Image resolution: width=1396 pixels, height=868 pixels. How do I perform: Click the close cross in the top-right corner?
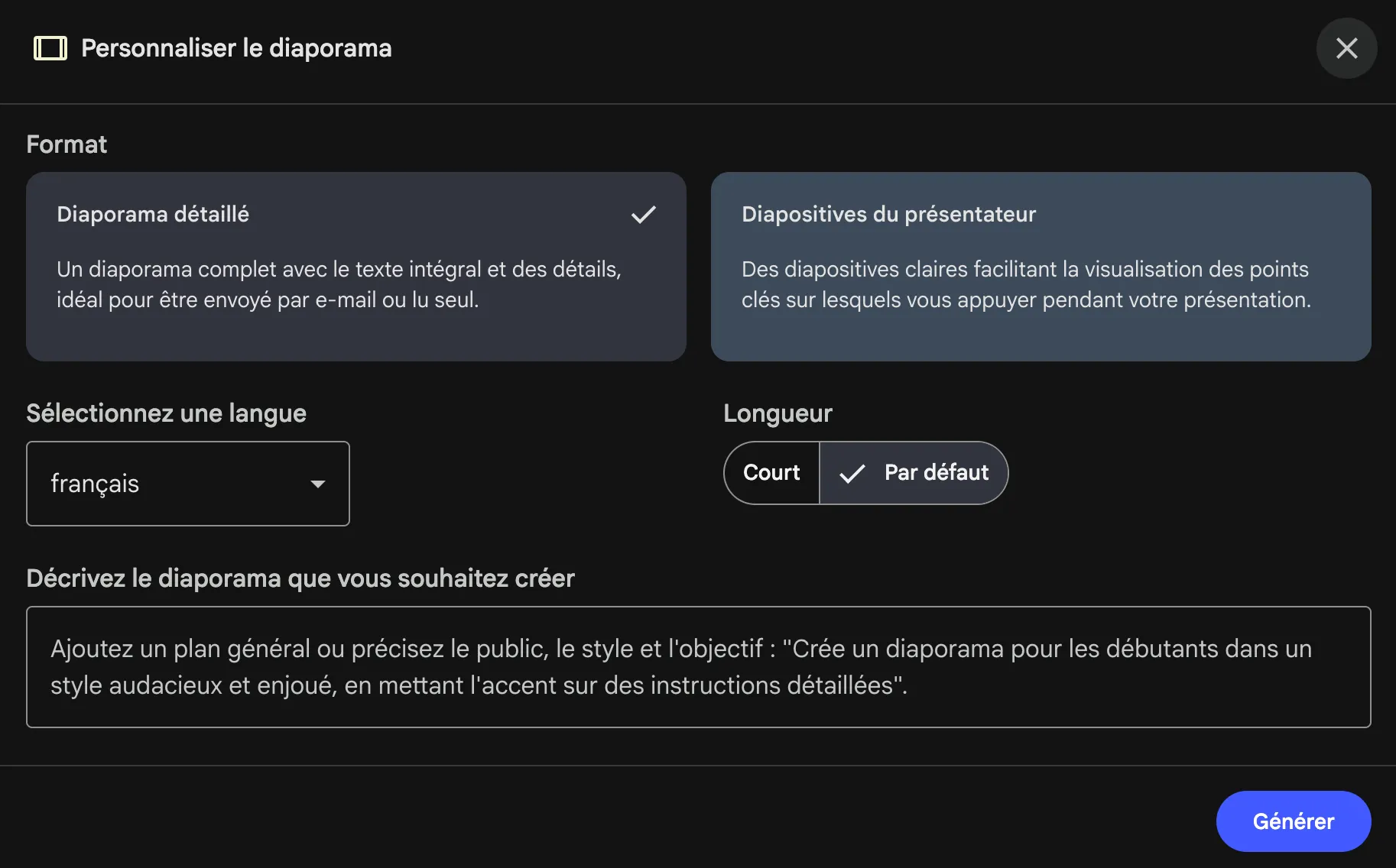[x=1346, y=48]
